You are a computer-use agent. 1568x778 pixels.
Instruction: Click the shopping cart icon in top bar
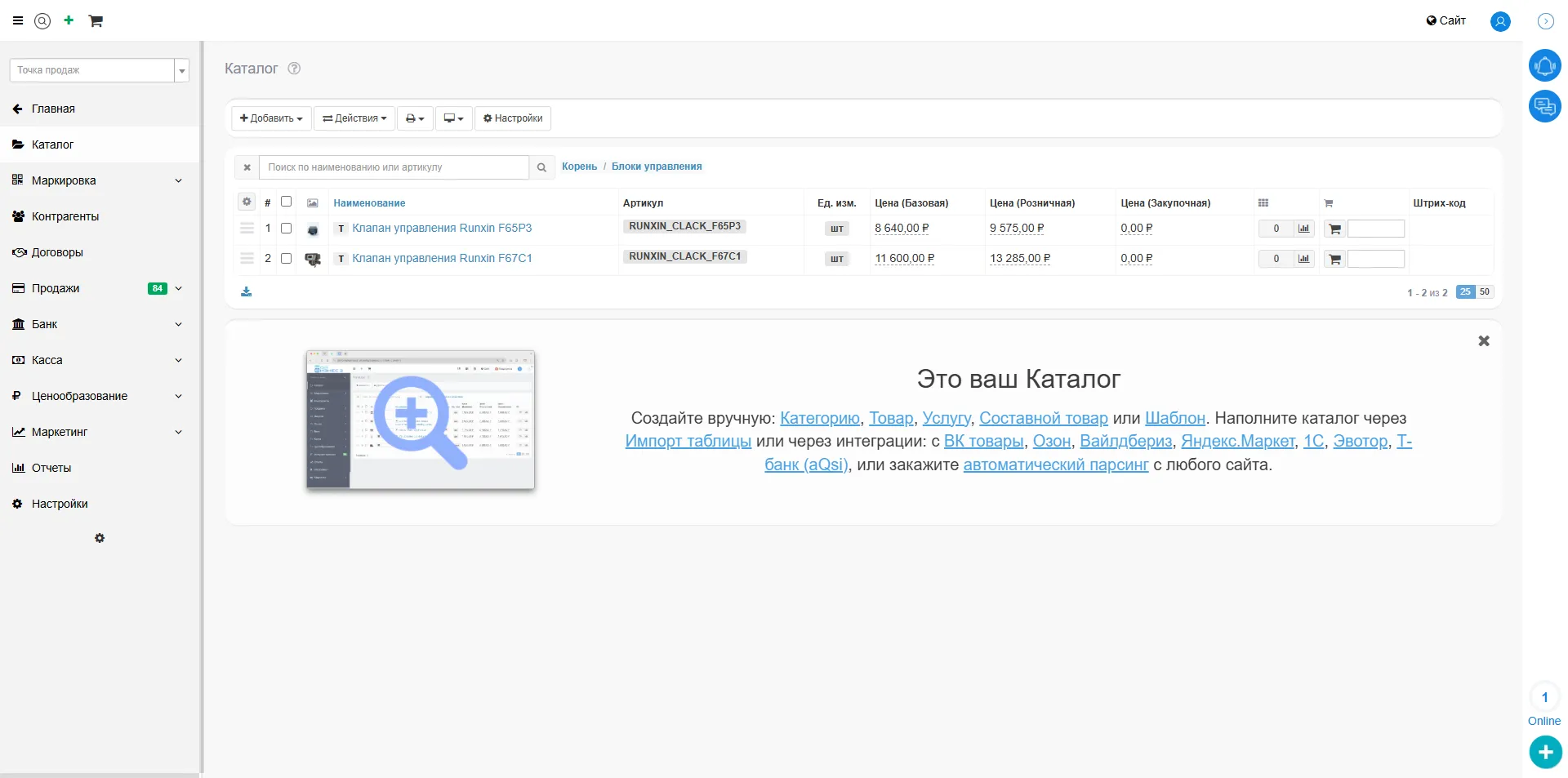coord(96,21)
